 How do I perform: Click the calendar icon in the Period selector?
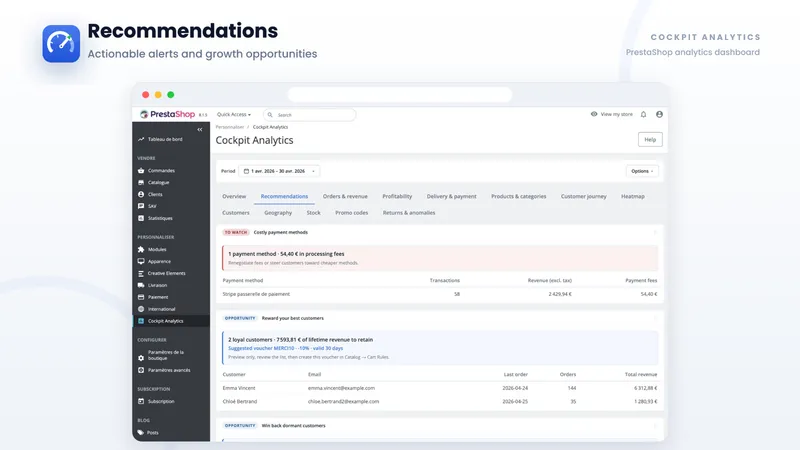[246, 171]
